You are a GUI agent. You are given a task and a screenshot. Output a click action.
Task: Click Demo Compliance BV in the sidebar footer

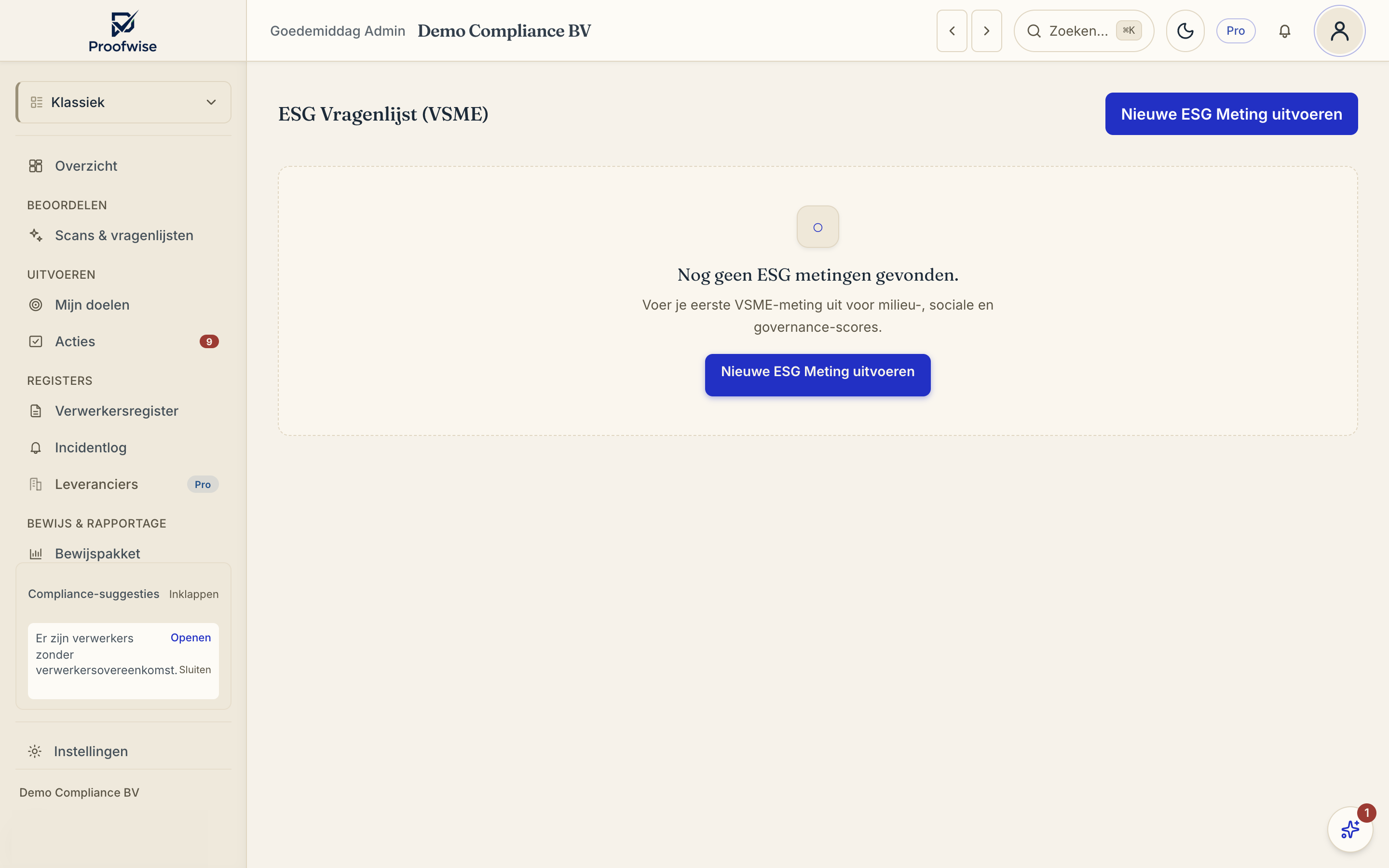tap(79, 792)
